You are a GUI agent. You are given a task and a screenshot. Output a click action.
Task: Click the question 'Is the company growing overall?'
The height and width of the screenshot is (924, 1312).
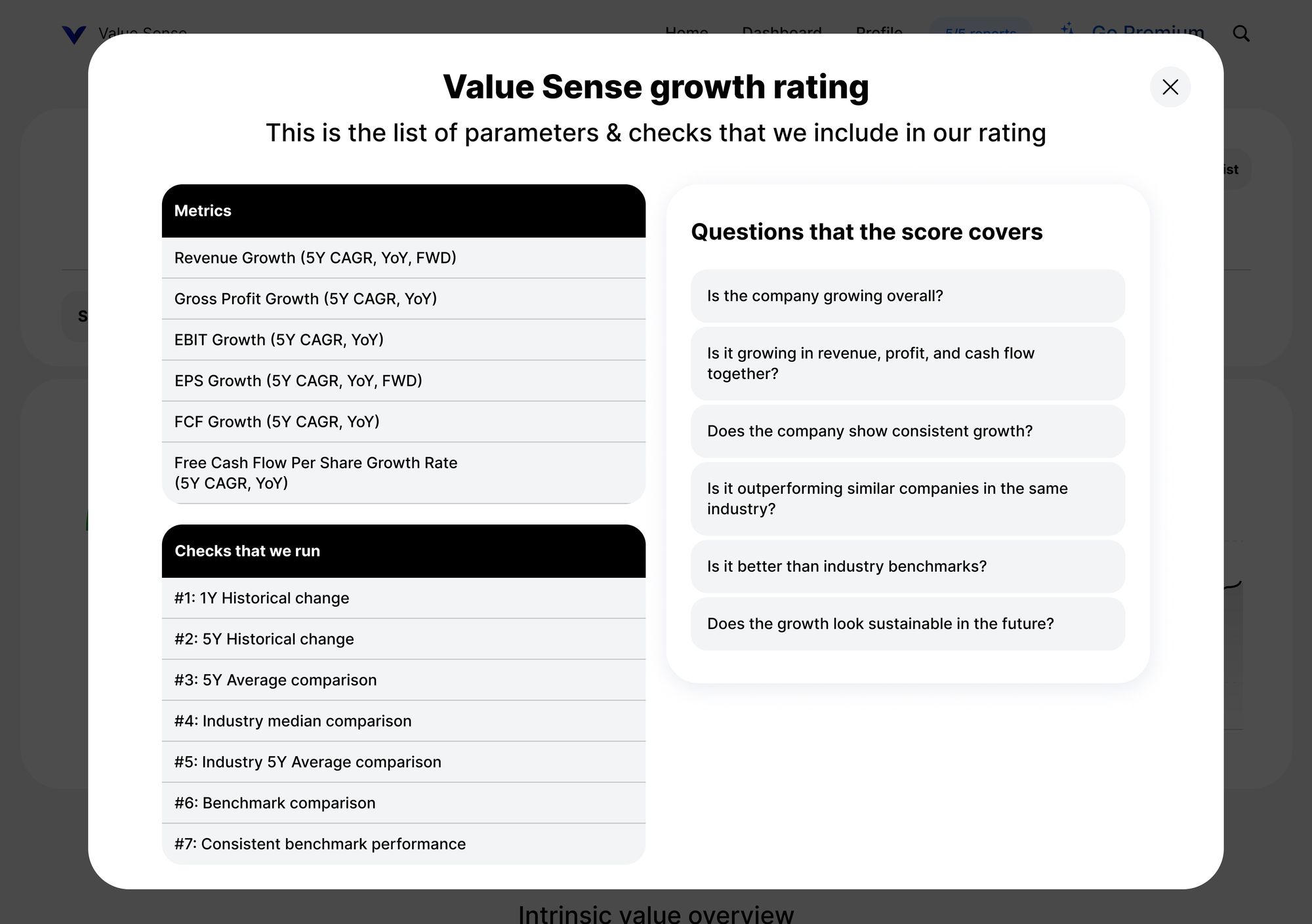click(907, 296)
